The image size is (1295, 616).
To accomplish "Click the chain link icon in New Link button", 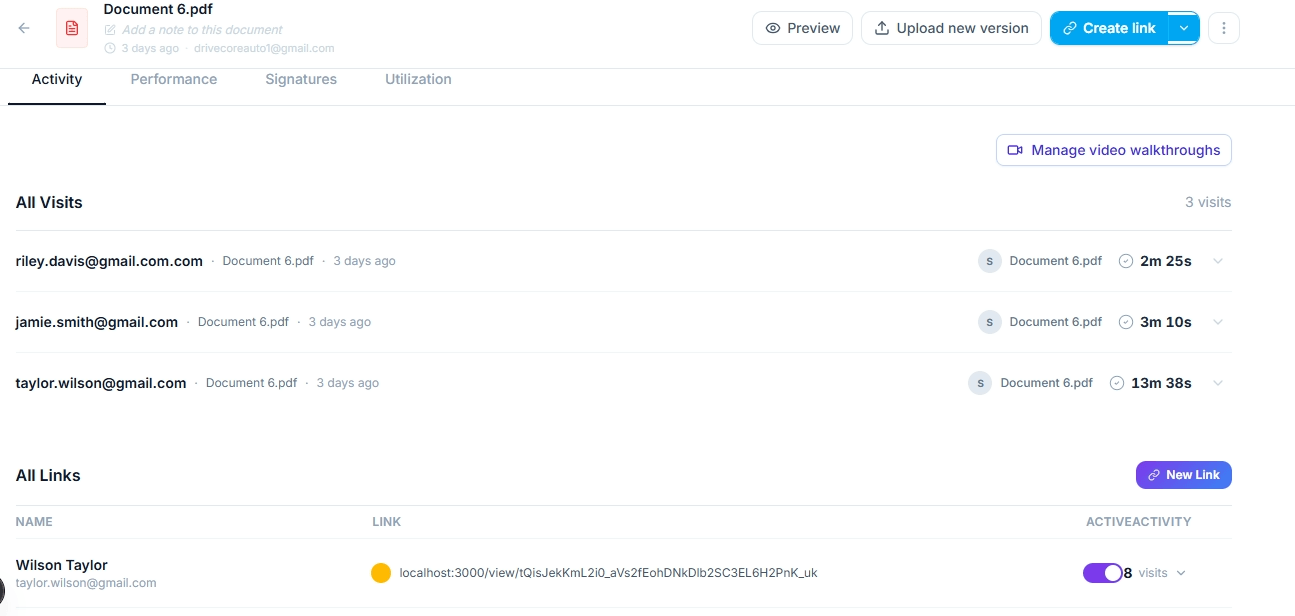I will tap(1153, 474).
